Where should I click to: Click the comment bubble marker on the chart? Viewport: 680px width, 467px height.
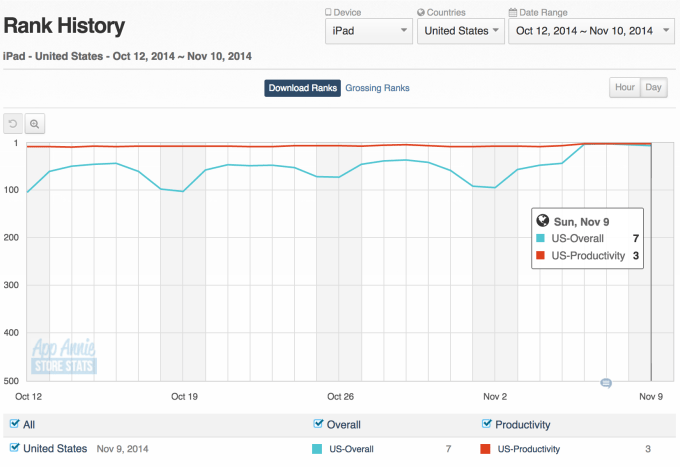point(605,383)
